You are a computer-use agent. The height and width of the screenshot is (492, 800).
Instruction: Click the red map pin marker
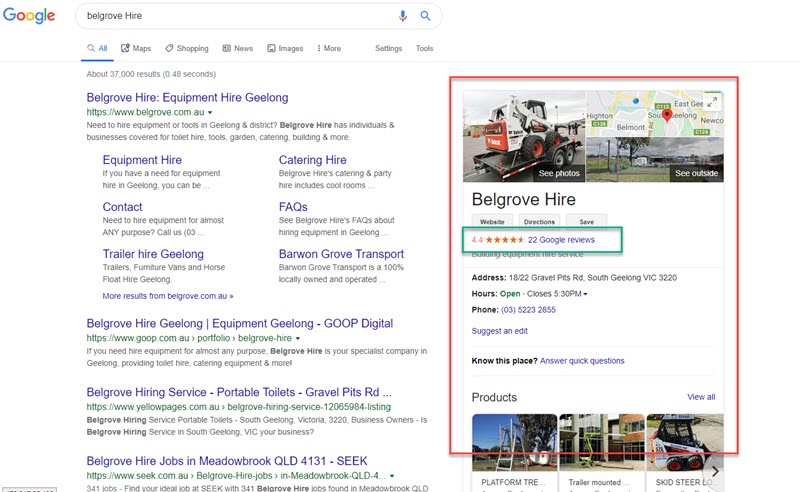(x=667, y=119)
